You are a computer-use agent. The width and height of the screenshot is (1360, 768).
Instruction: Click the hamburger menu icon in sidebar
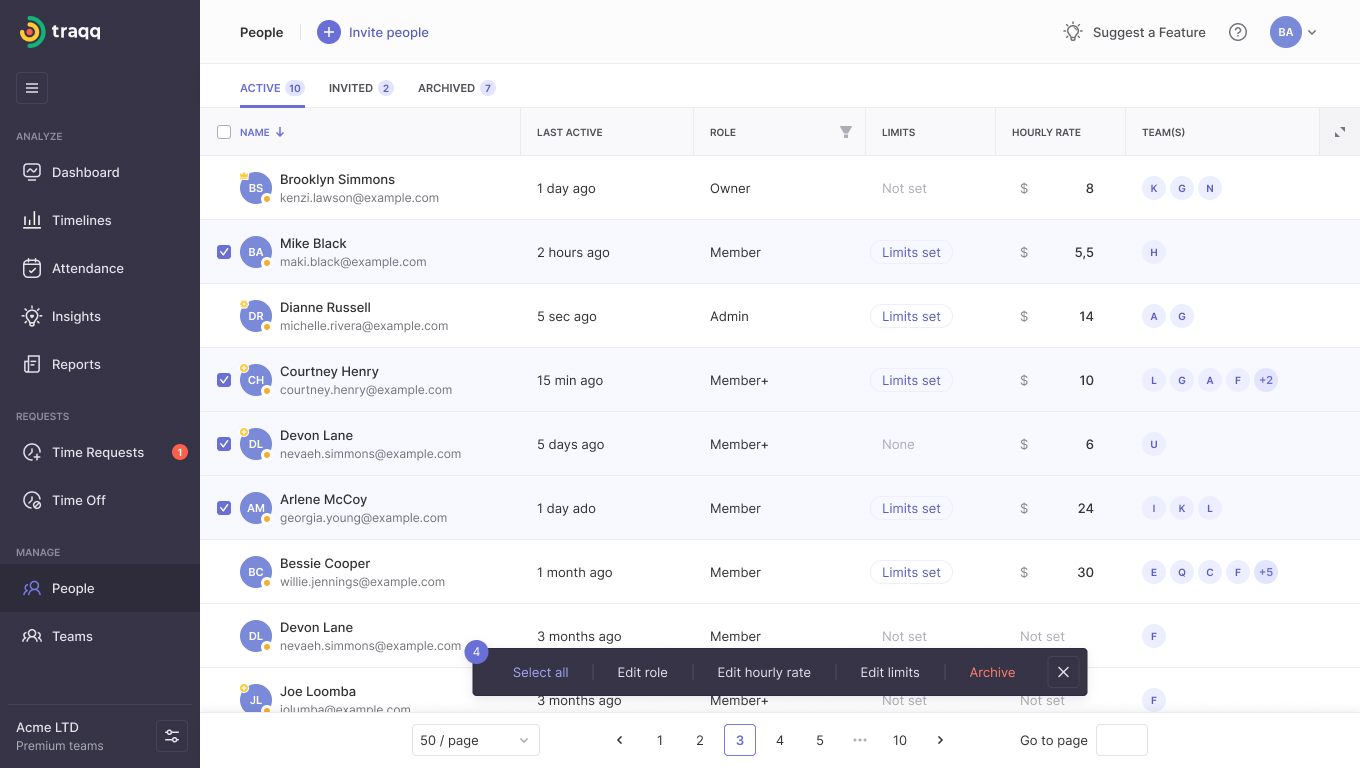[x=32, y=88]
